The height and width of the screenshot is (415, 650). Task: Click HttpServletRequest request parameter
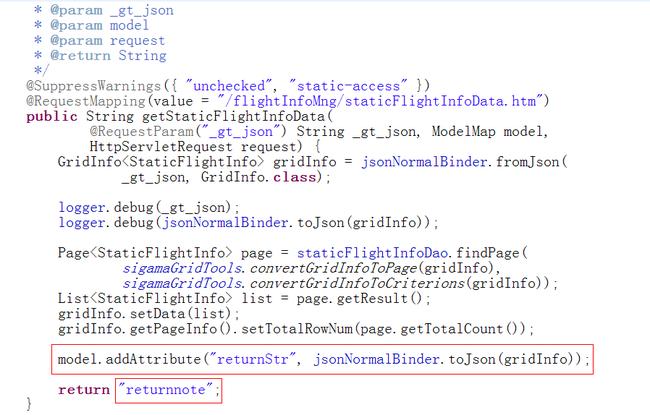[x=196, y=147]
